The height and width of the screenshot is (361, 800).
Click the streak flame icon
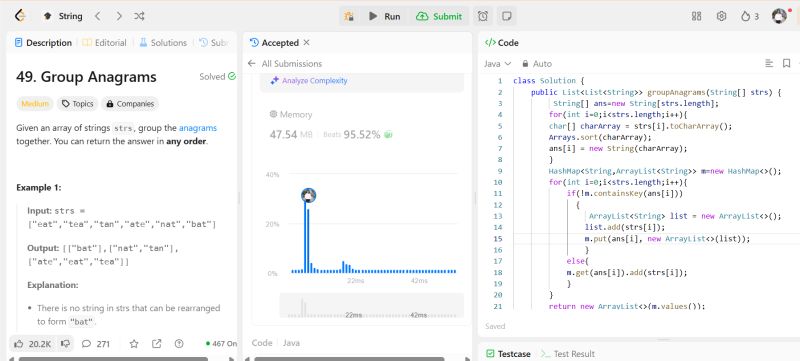pos(745,16)
